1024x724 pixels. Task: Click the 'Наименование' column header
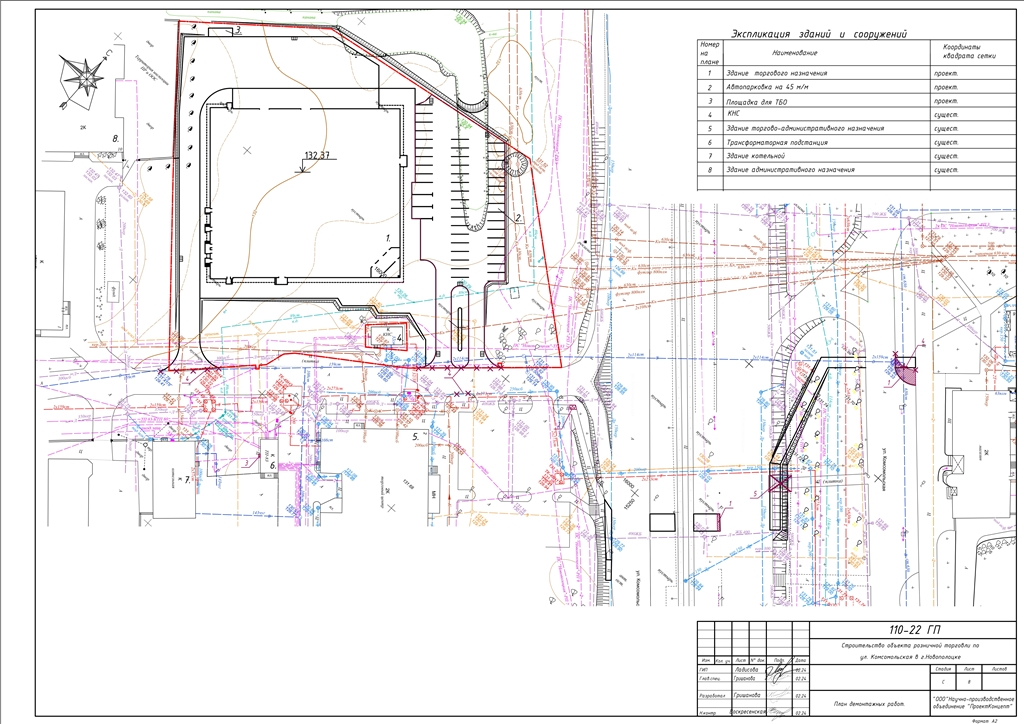click(x=795, y=52)
